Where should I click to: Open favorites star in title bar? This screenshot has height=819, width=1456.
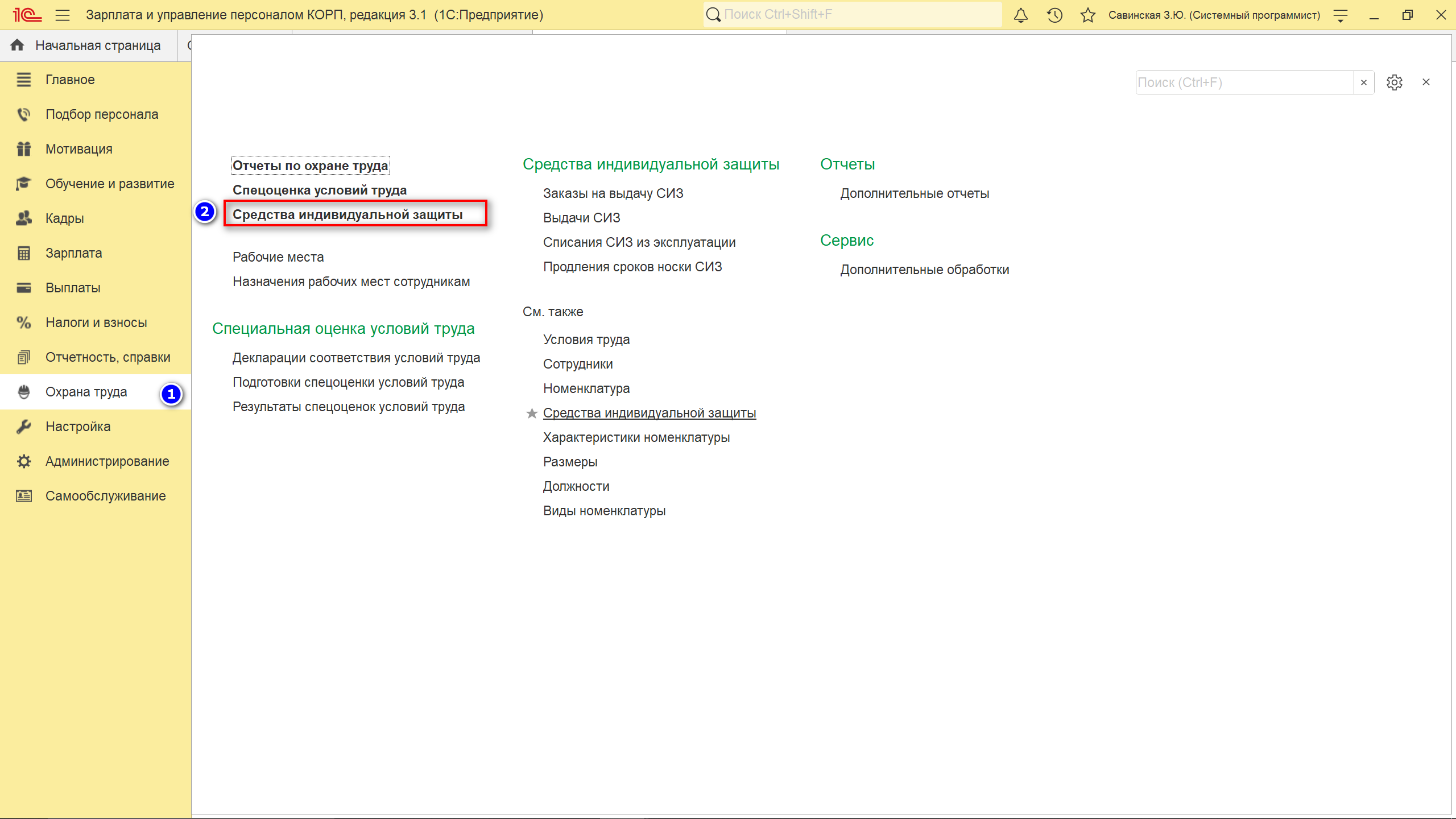click(1087, 15)
